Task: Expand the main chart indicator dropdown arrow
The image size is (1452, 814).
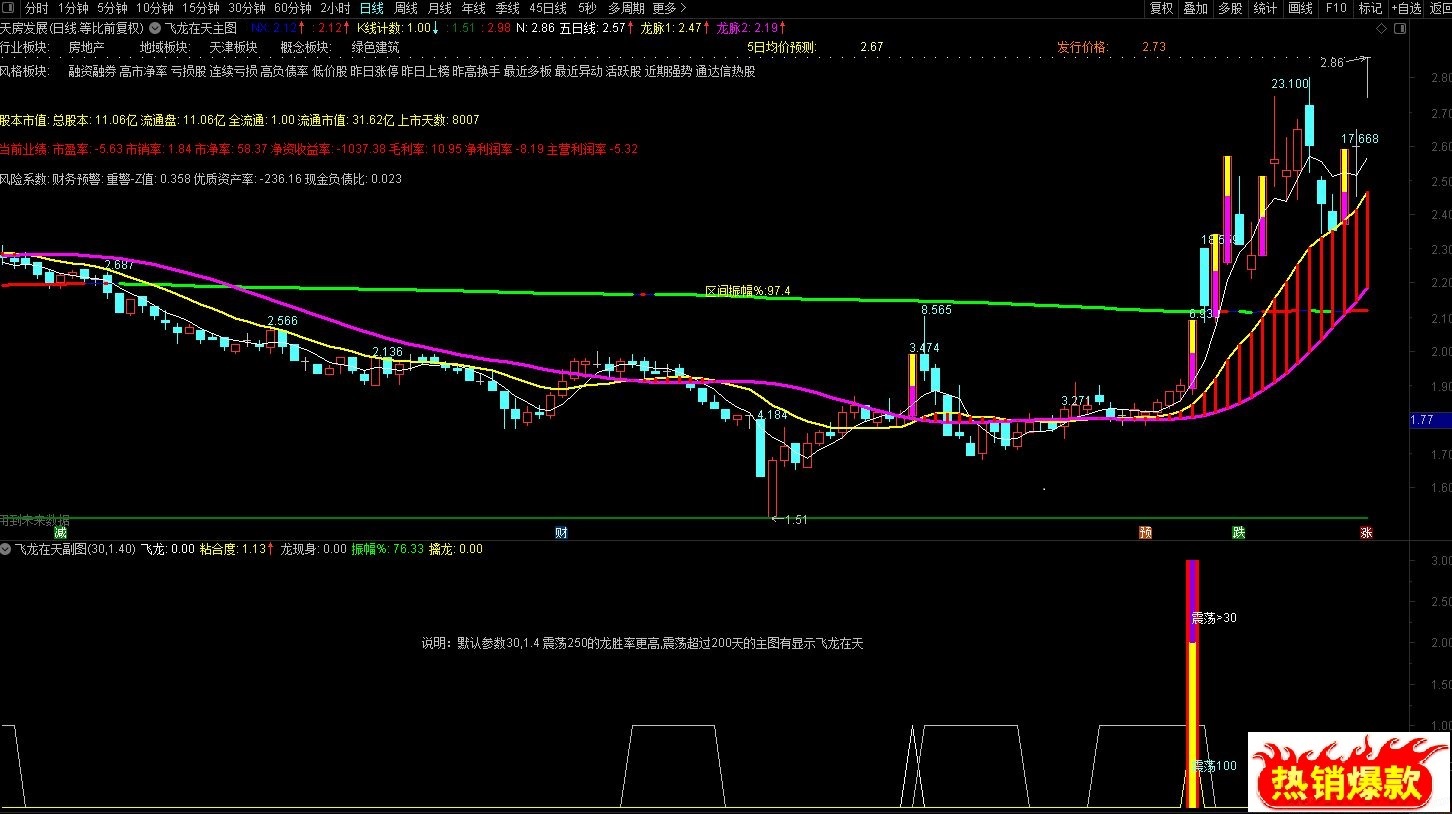Action: pyautogui.click(x=154, y=28)
